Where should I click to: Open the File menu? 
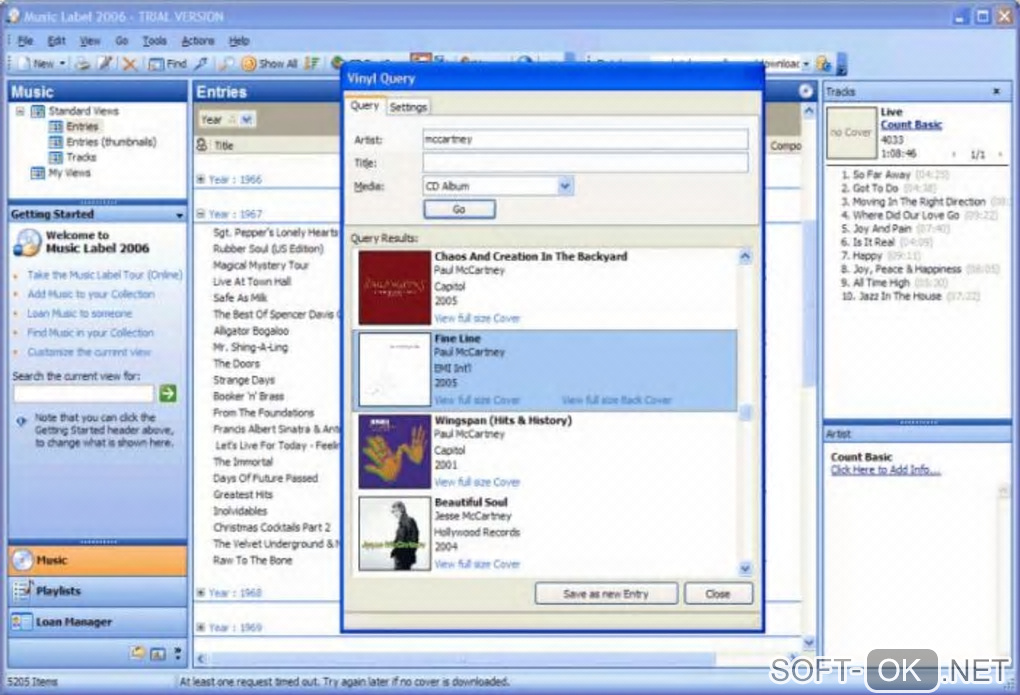(25, 41)
